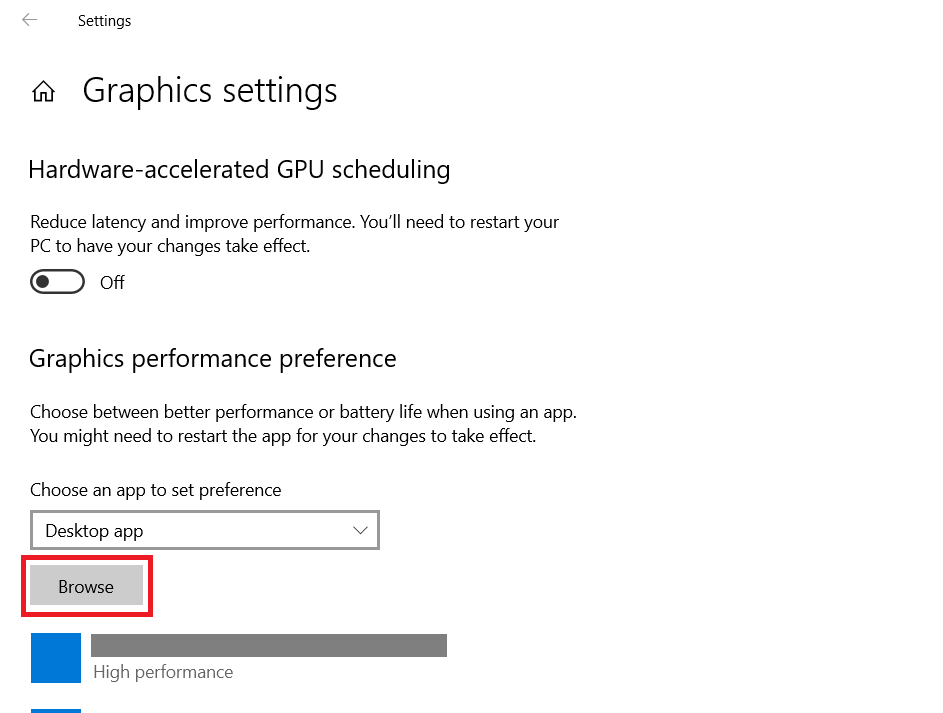Click the Settings window title text
This screenshot has width=943, height=713.
[104, 21]
